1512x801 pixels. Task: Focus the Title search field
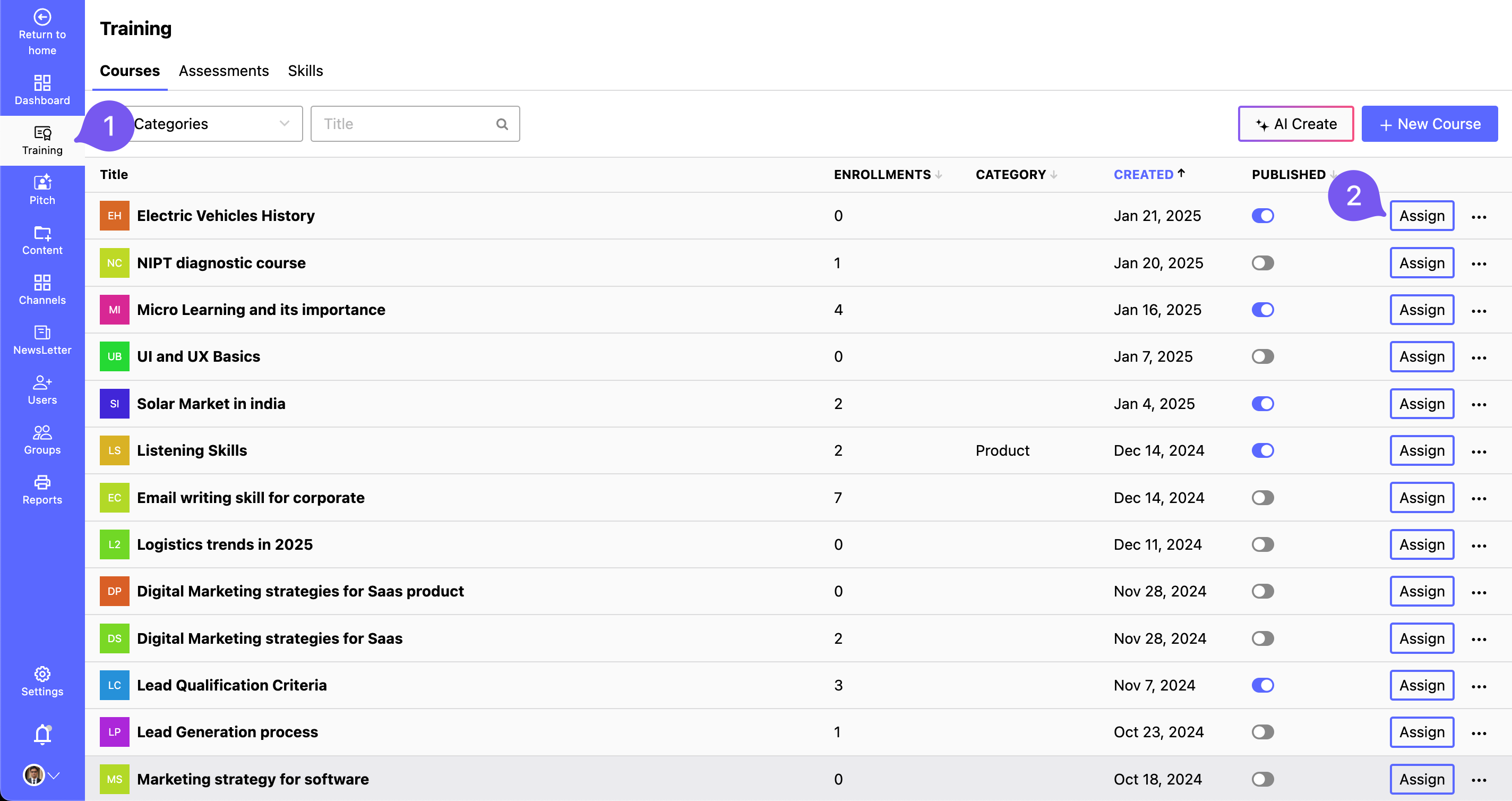[405, 124]
